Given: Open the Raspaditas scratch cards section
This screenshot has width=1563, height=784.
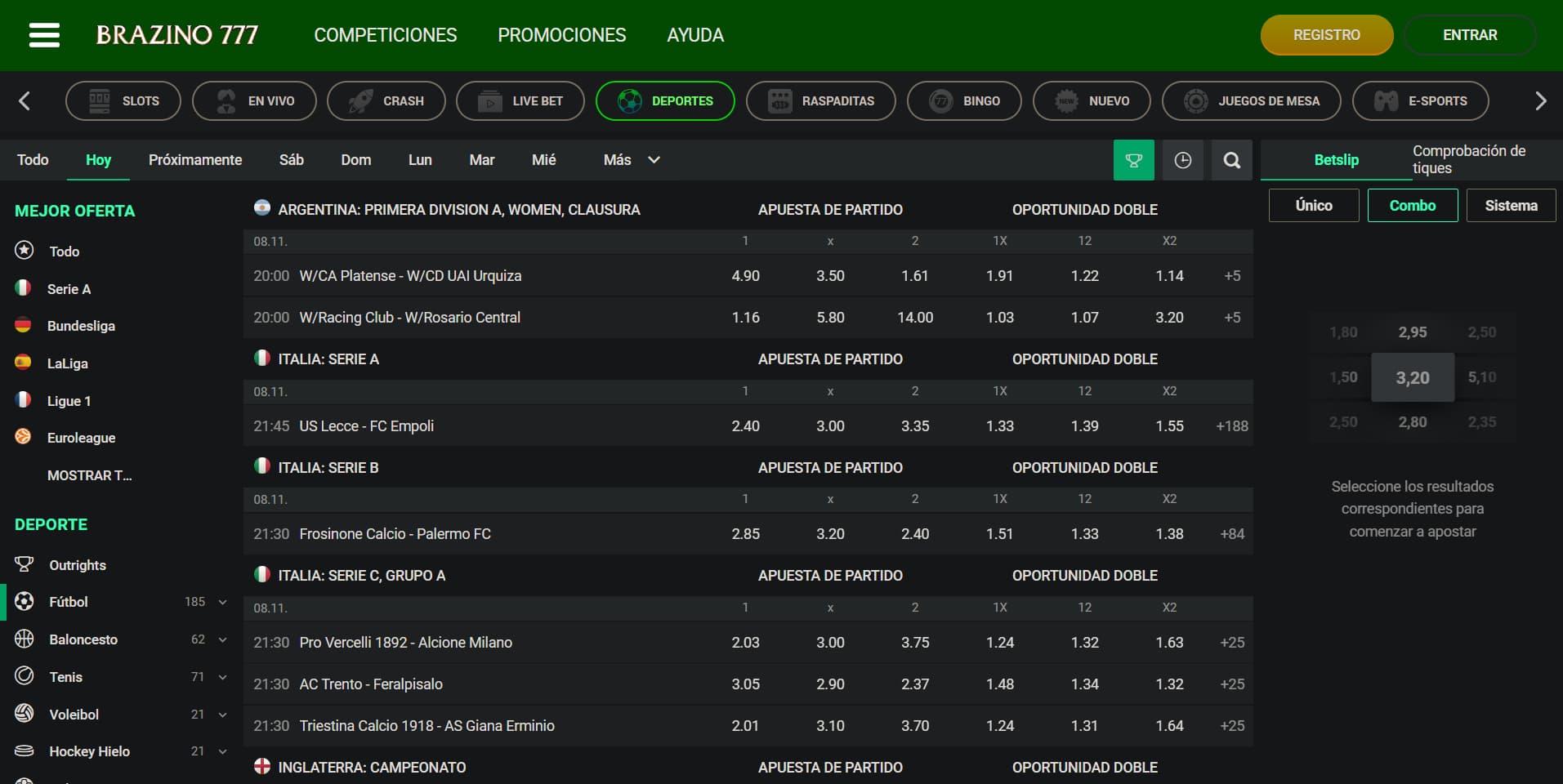Looking at the screenshot, I should (x=820, y=100).
